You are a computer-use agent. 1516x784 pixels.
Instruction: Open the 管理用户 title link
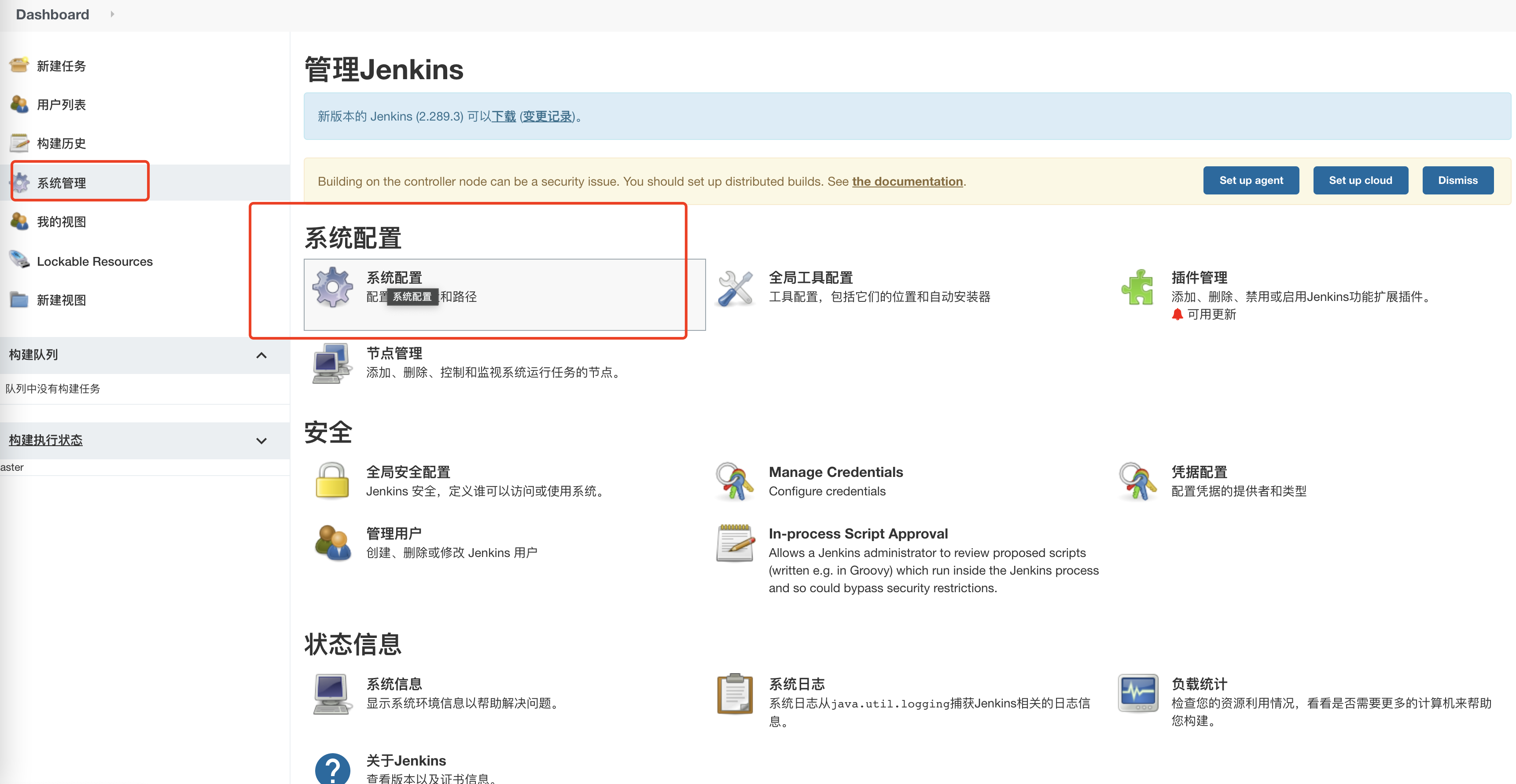(394, 534)
